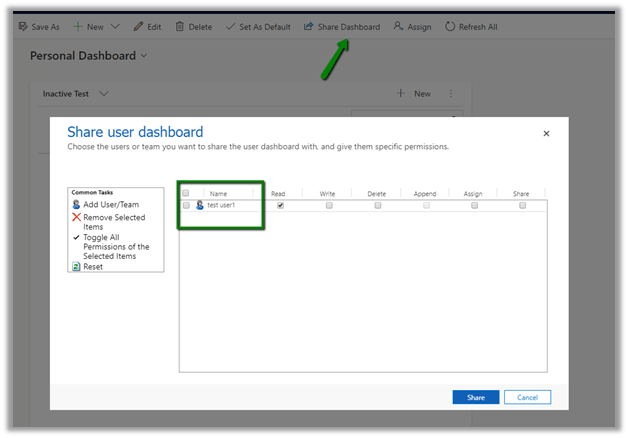Open the Personal Dashboard selector dropdown
Image resolution: width=628 pixels, height=438 pixels.
[144, 56]
